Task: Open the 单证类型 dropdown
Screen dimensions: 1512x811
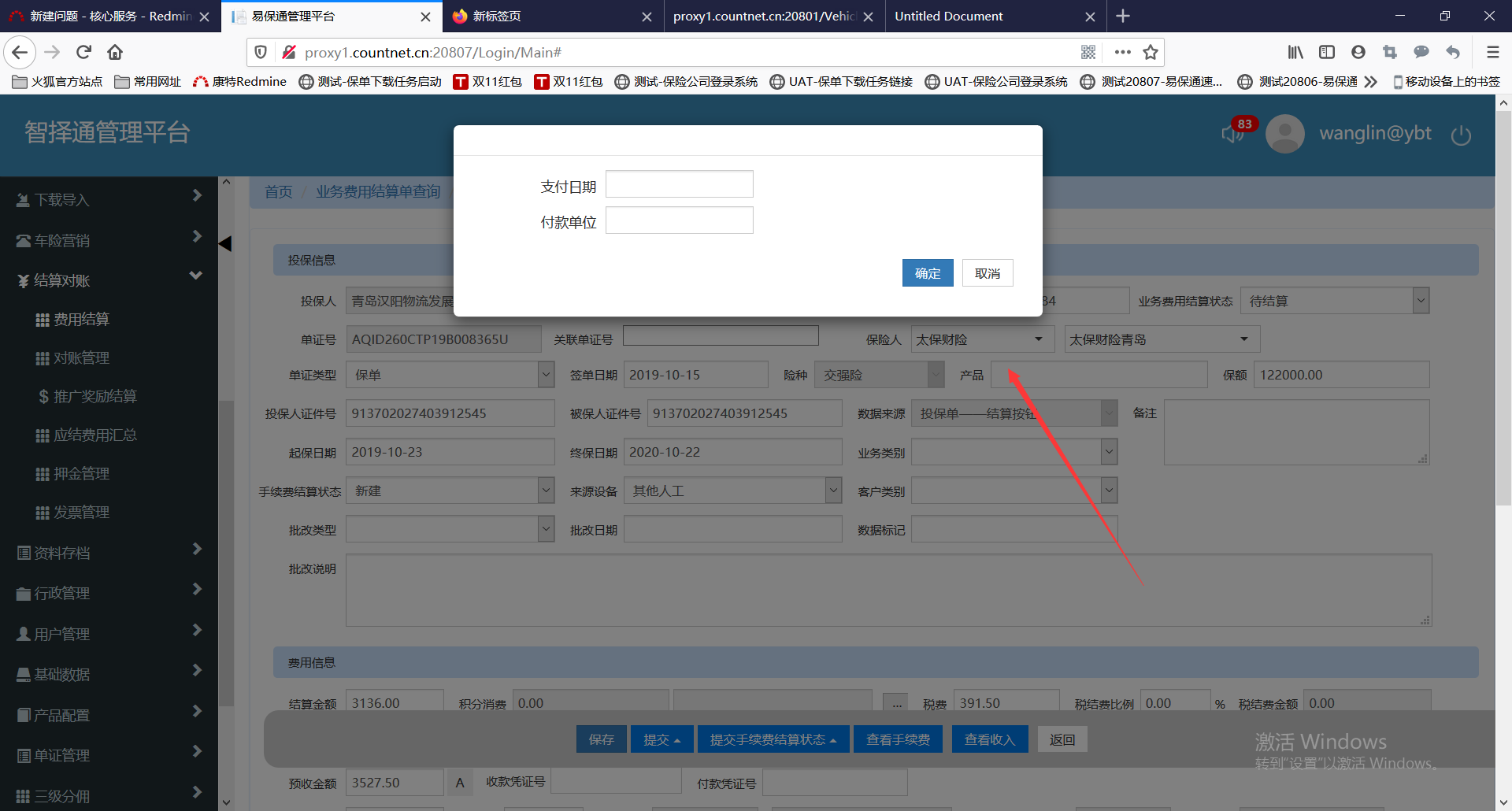Action: 450,375
